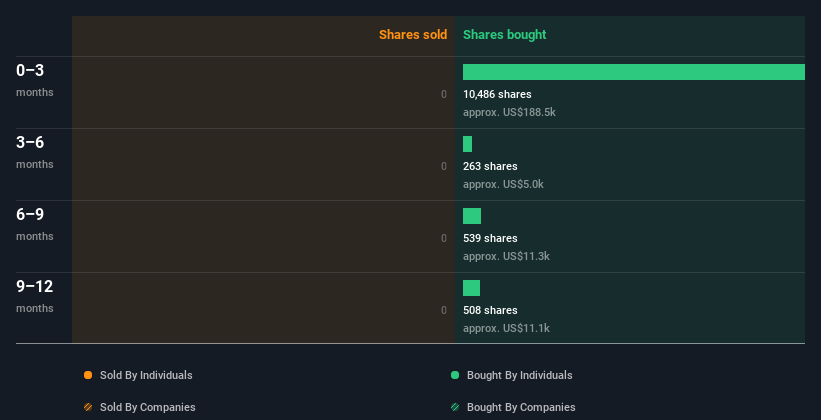Click the zero sold value in 9–12 months row
821x420 pixels.
click(444, 311)
